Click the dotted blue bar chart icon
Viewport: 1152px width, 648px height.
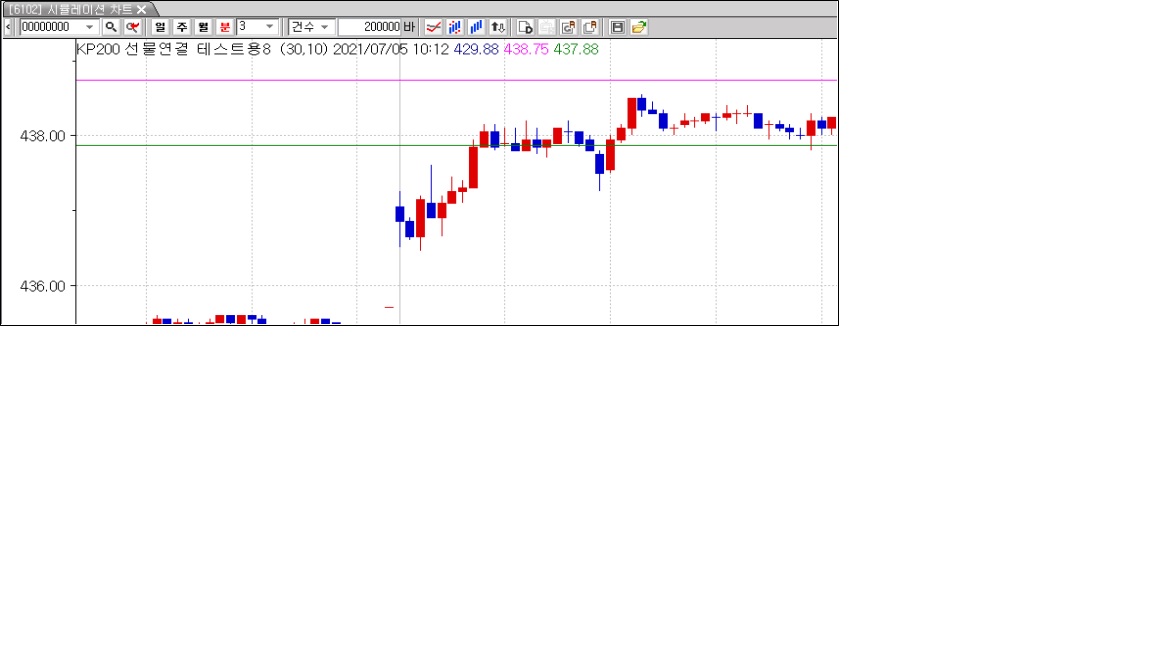pos(455,27)
